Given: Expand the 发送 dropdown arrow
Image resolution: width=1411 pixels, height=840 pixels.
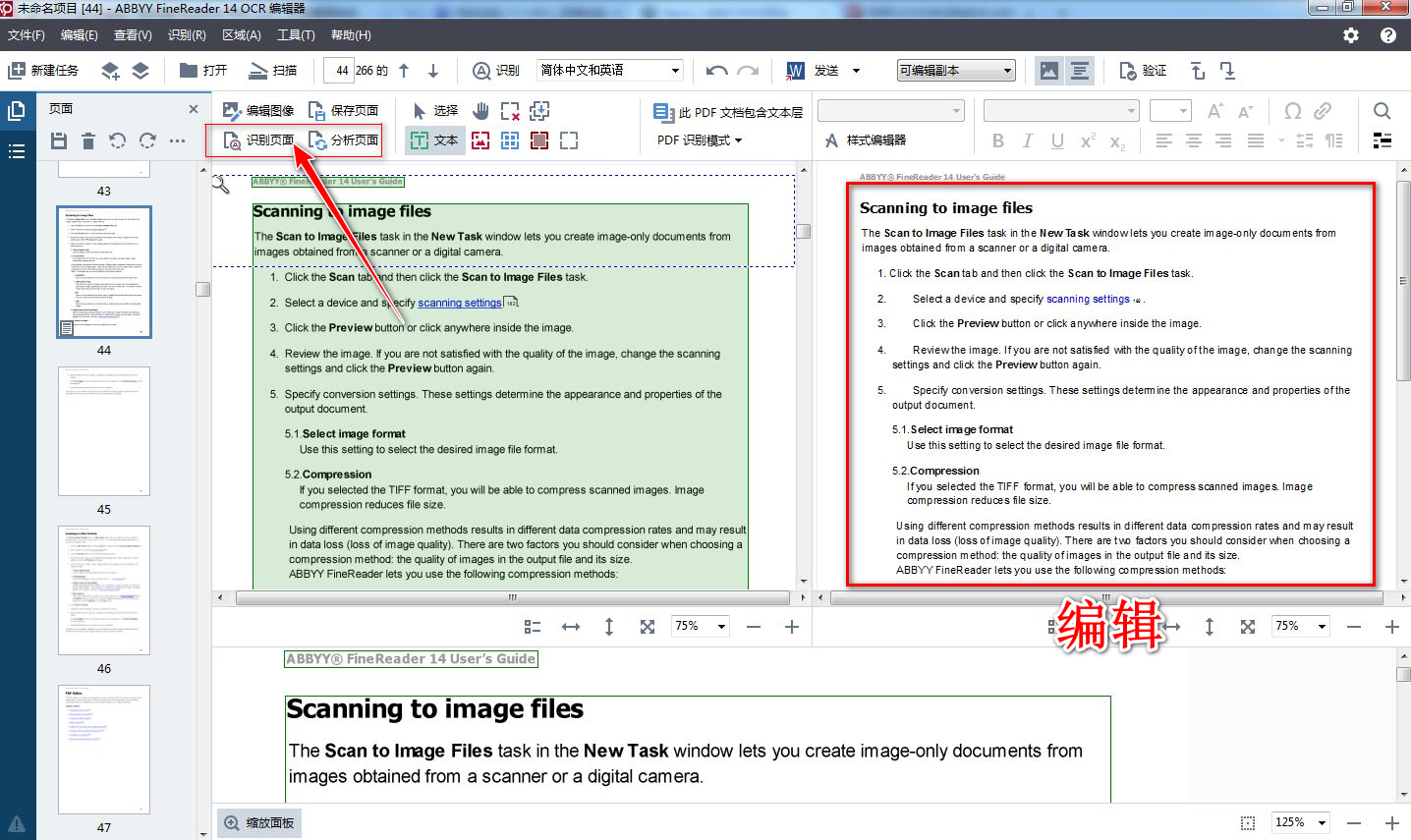Looking at the screenshot, I should [856, 71].
